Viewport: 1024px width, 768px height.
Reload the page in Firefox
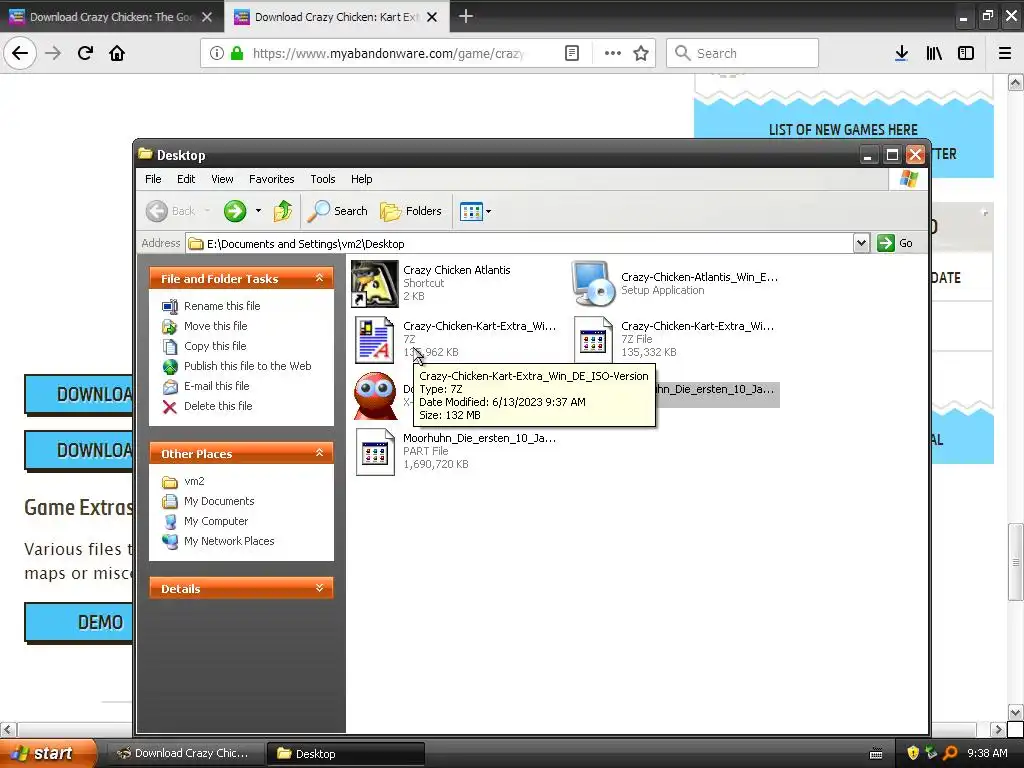tap(85, 53)
